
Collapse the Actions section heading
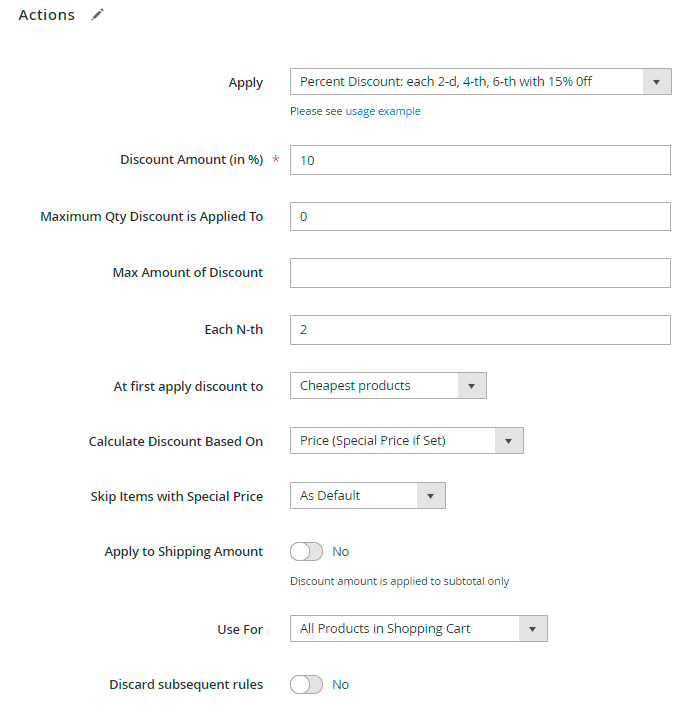(47, 15)
